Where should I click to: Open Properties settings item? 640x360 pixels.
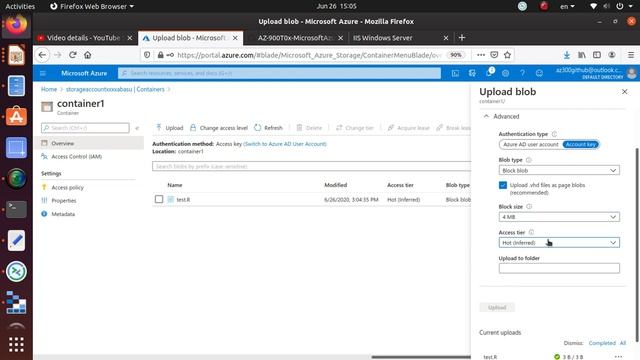click(x=64, y=200)
